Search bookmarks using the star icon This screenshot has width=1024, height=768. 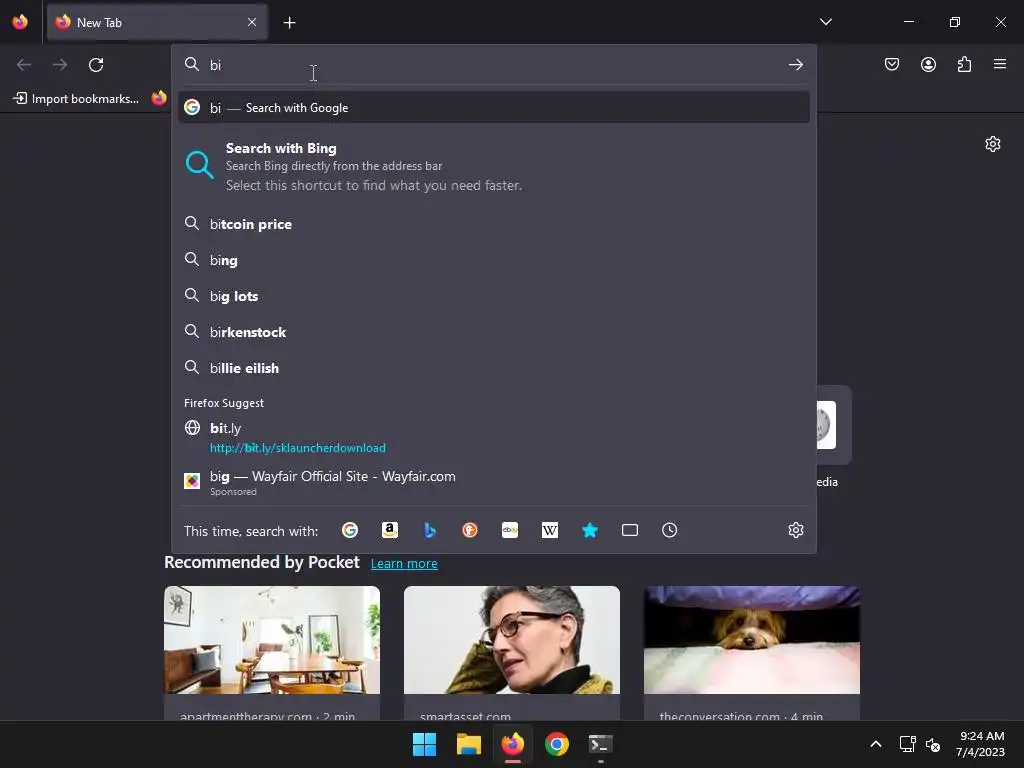(590, 530)
